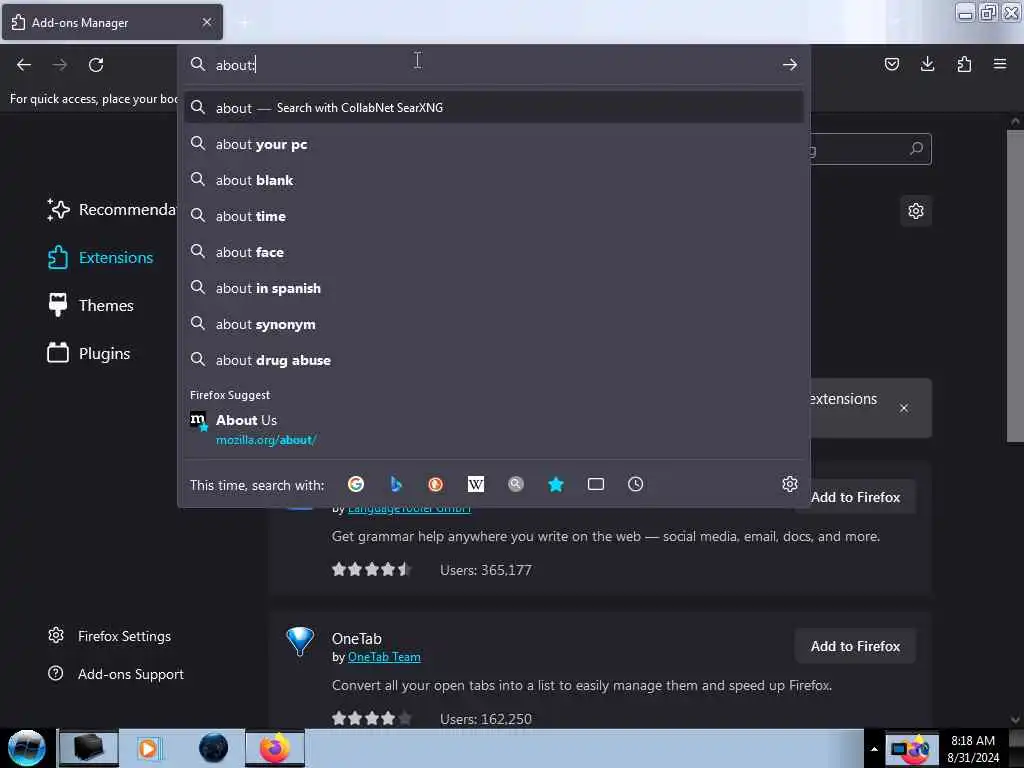This screenshot has height=768, width=1024.
Task: Select the 'about drug abuse' suggestion
Action: (x=494, y=360)
